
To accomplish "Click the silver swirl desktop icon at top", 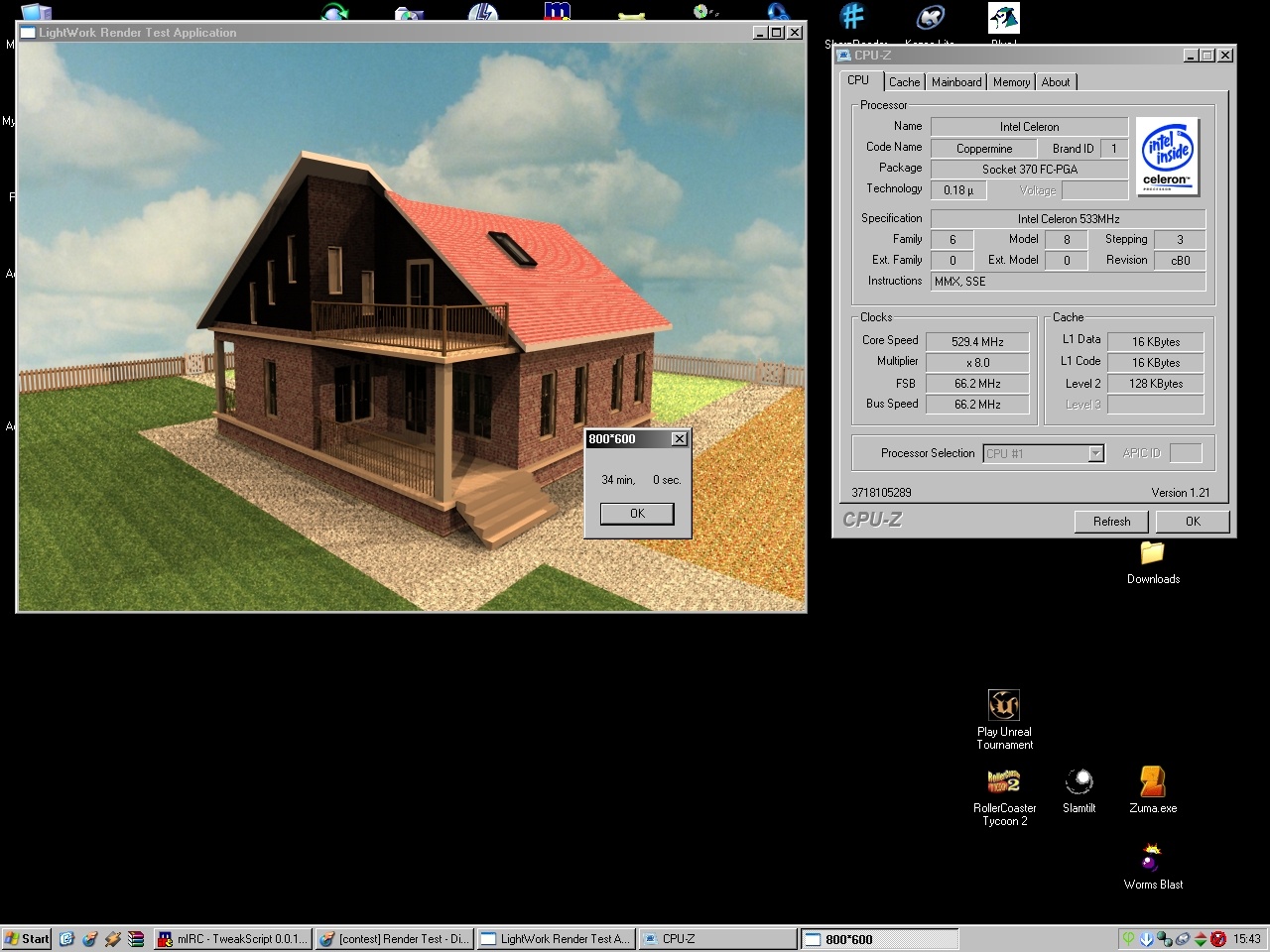I will coord(930,17).
